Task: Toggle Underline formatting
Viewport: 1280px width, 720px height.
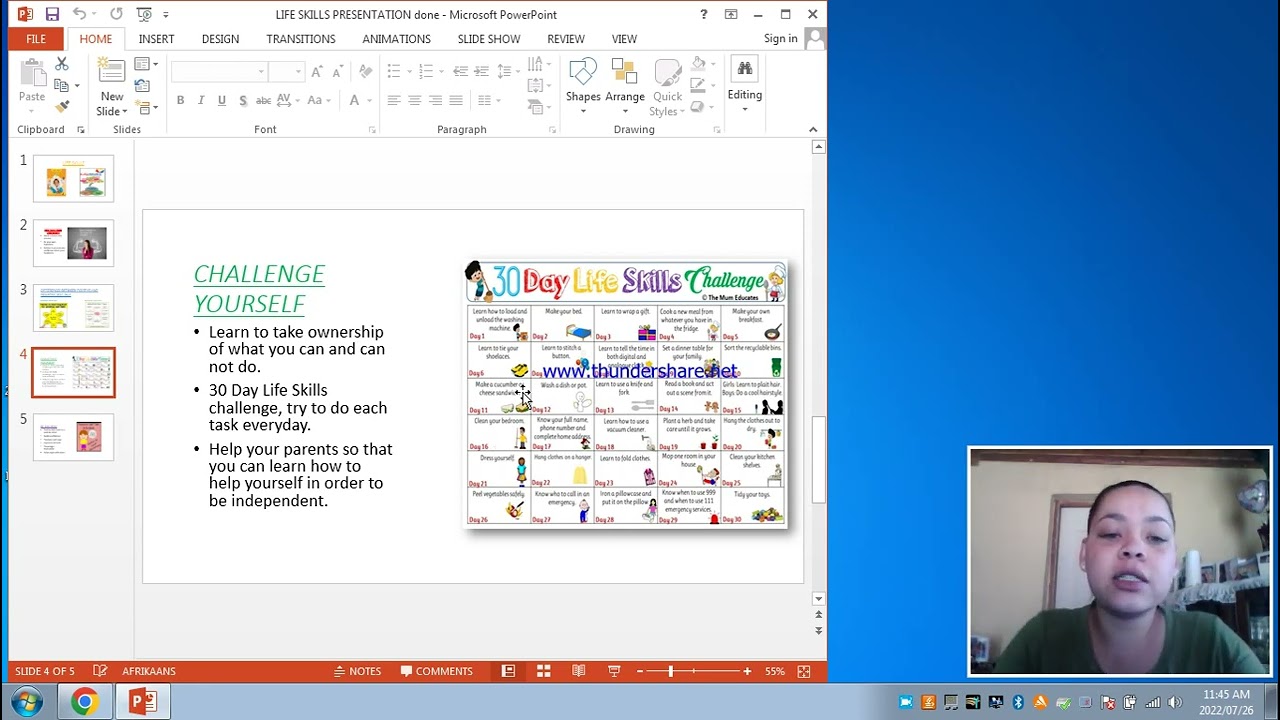Action: click(x=222, y=100)
